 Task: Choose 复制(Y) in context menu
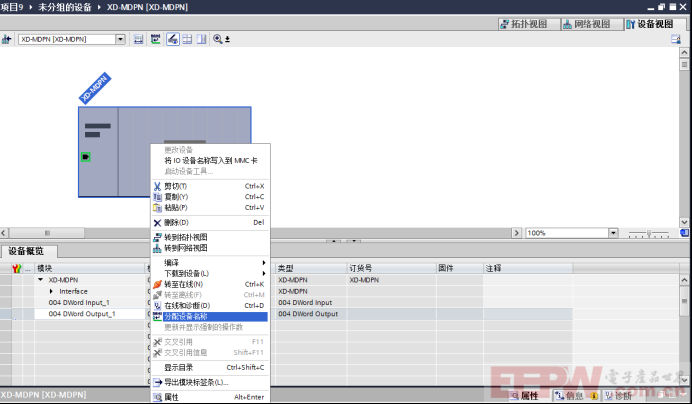coord(210,197)
